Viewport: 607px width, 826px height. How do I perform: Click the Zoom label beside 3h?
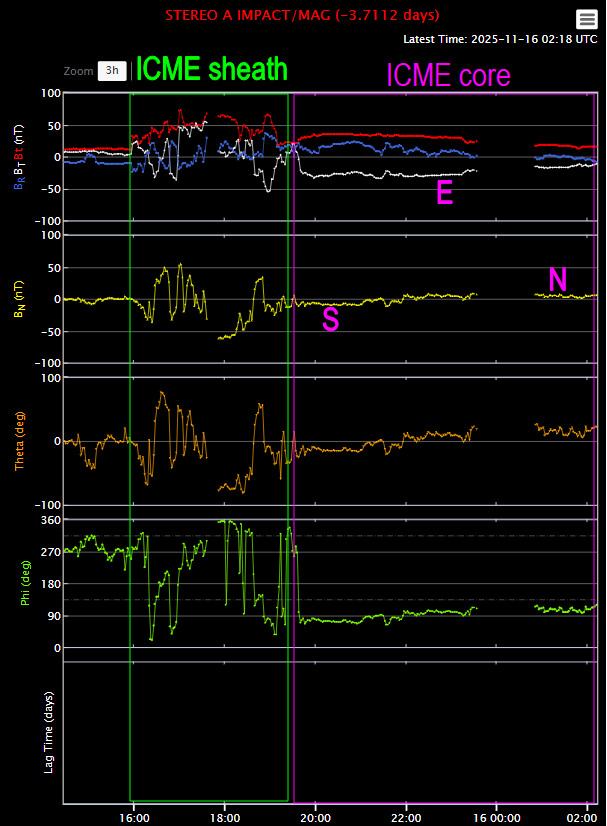coord(79,71)
